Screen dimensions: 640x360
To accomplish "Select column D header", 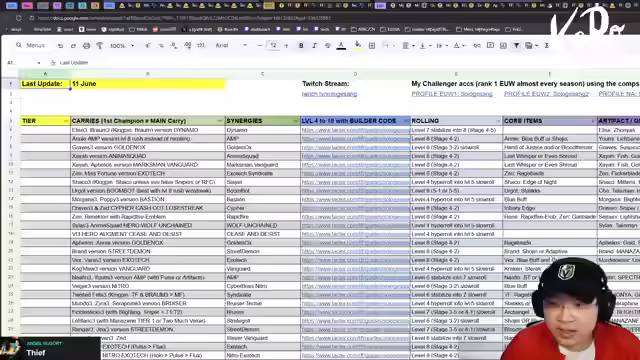I will [356, 74].
